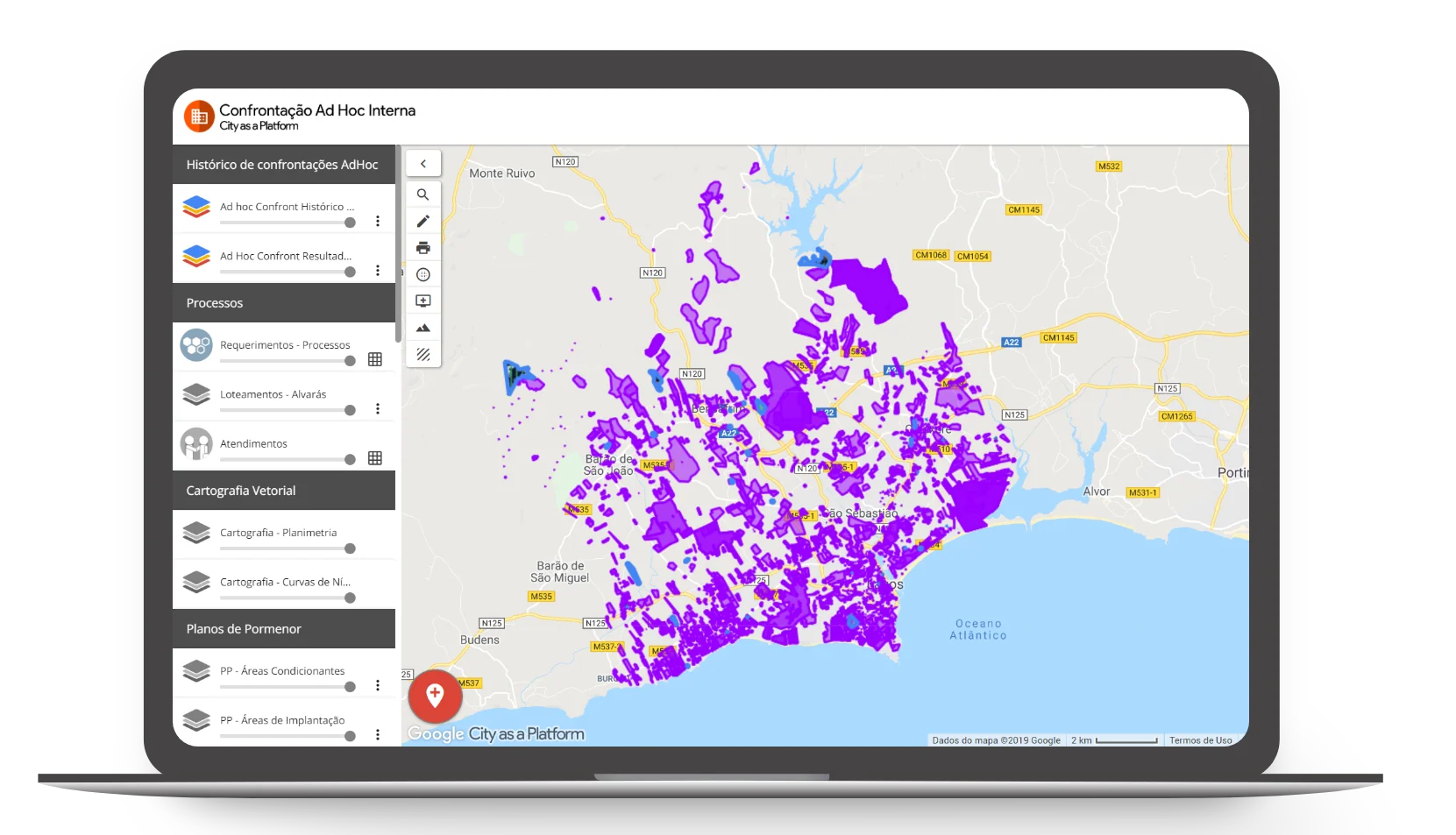Open the Termos de Uso link
This screenshot has height=835, width=1456.
pyautogui.click(x=1201, y=739)
